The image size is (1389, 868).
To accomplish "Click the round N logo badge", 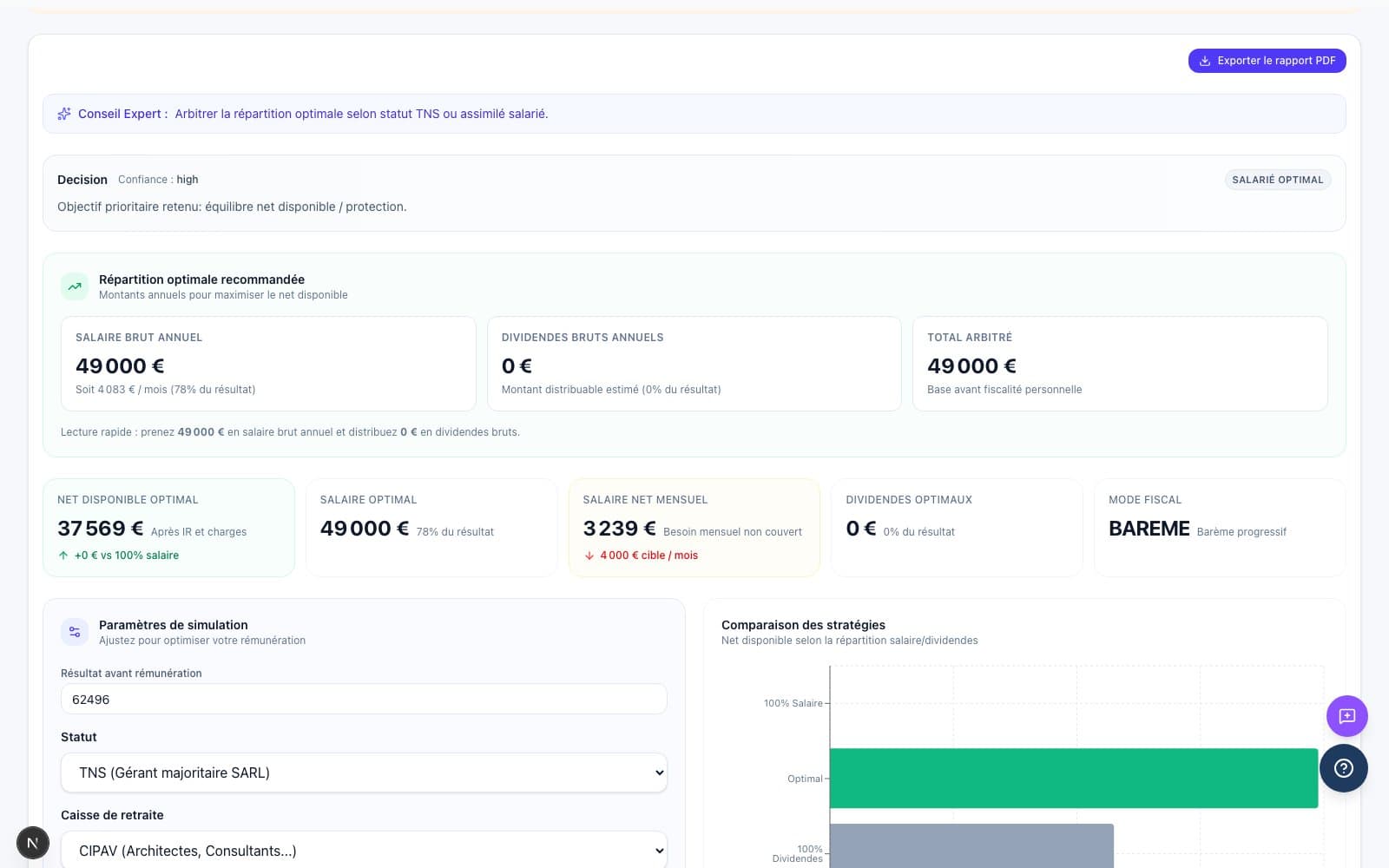I will (33, 842).
